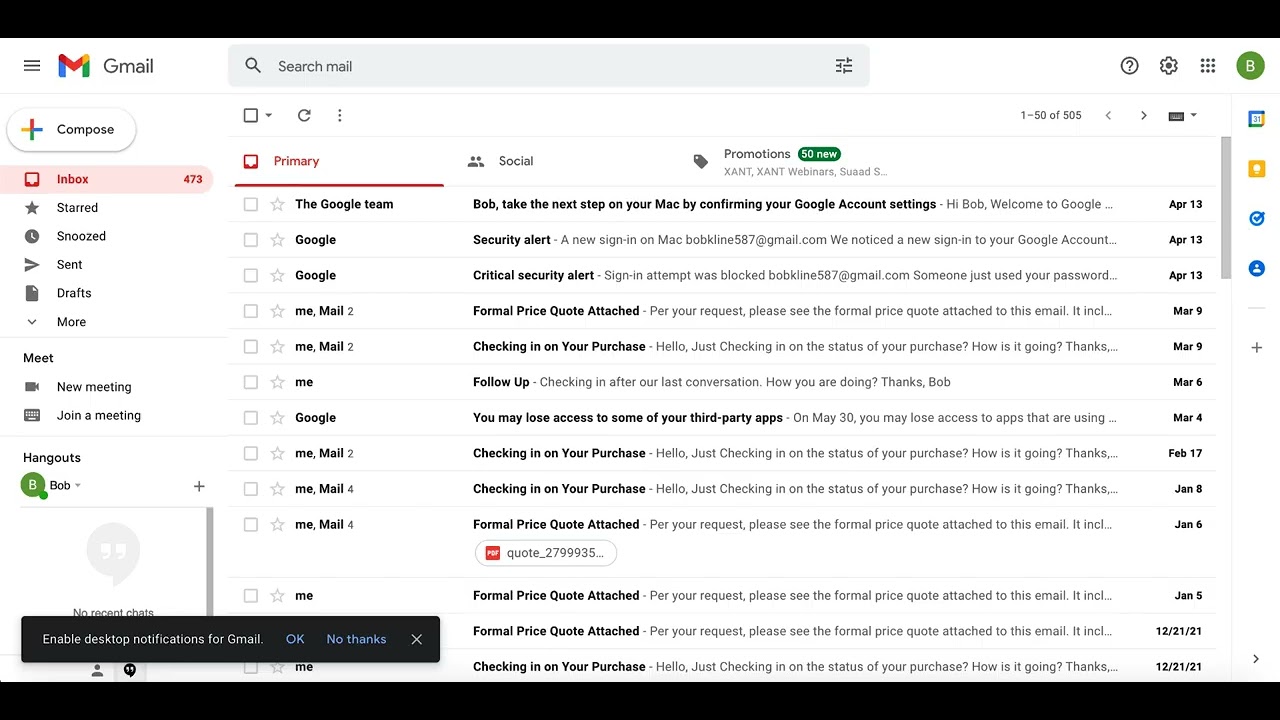Click in the Search mail field
1280x720 pixels.
tap(550, 66)
